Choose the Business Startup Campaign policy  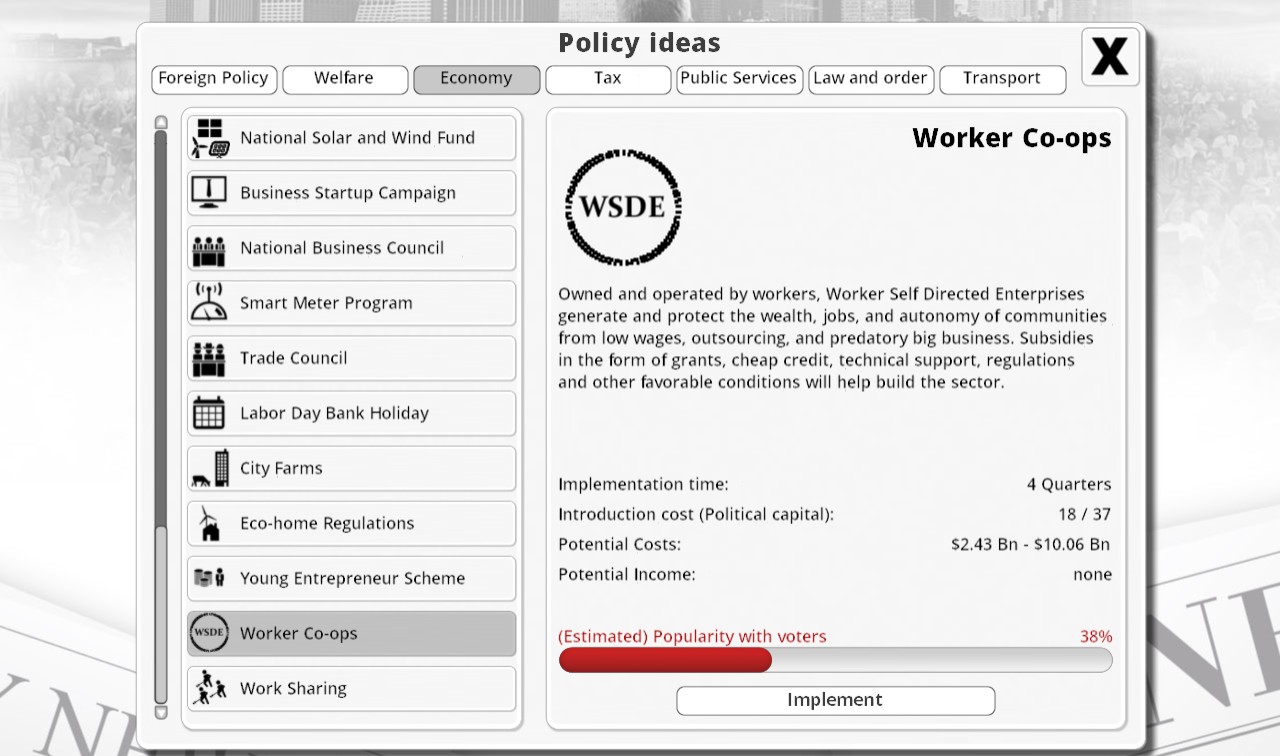point(352,193)
